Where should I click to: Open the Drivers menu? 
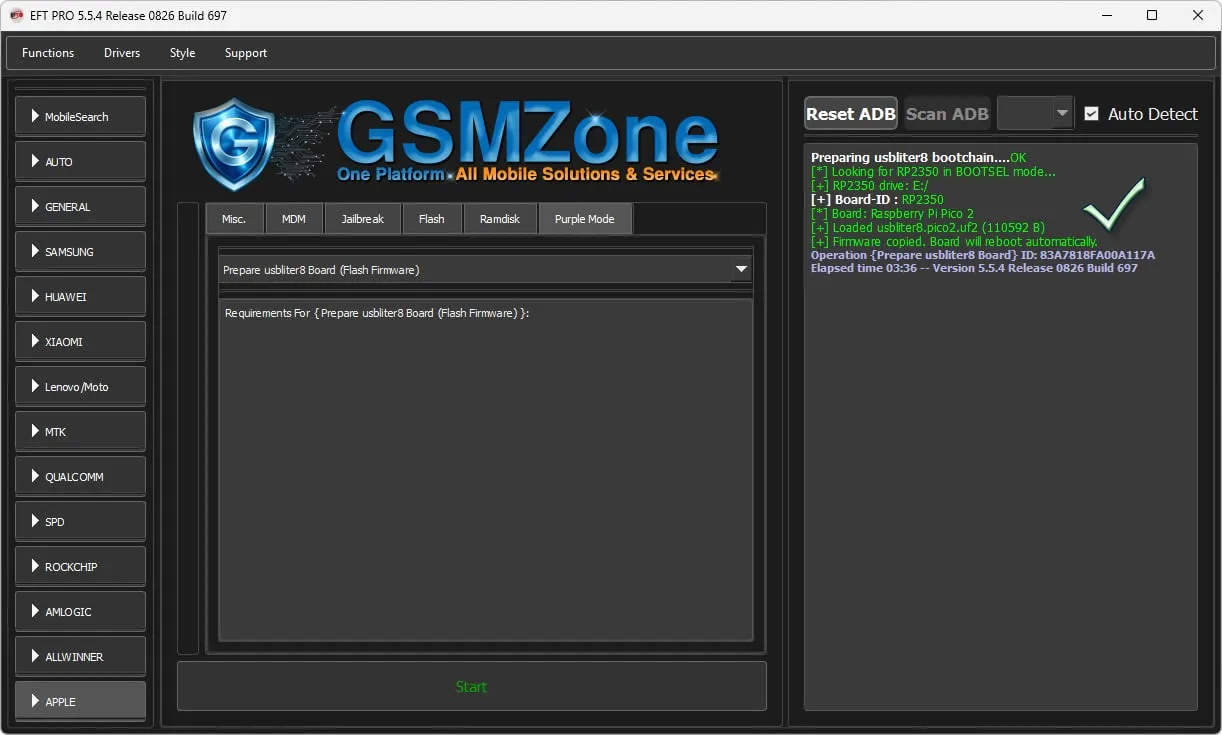click(x=122, y=53)
